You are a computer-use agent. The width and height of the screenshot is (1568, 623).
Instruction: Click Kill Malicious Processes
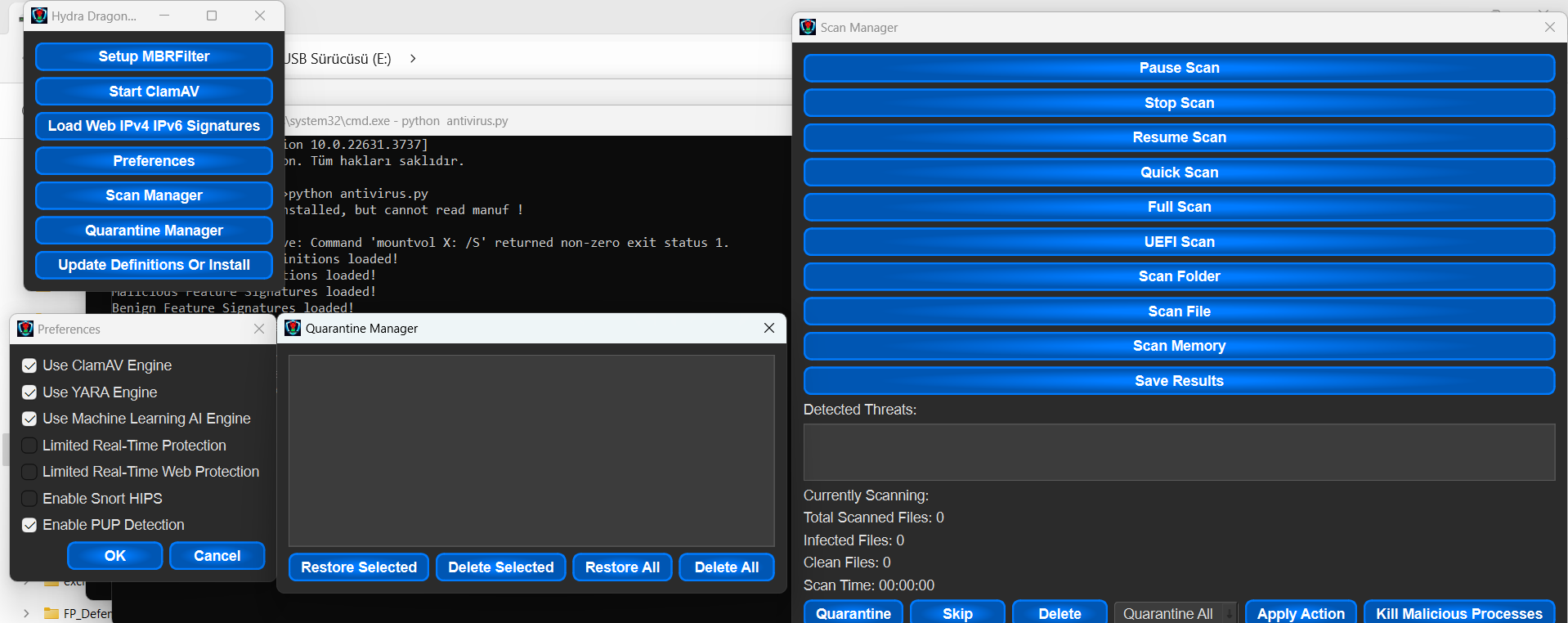click(x=1459, y=613)
